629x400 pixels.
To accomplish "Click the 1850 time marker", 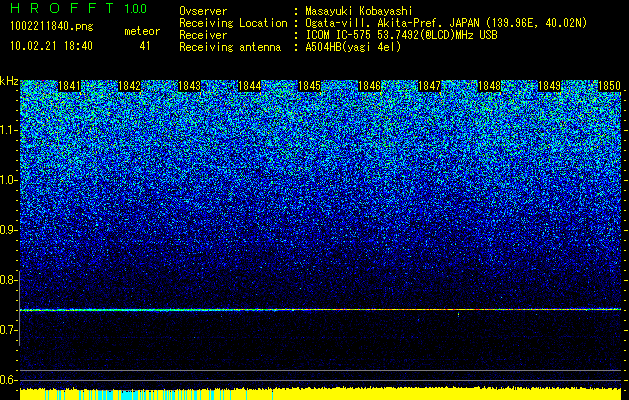I will 609,86.
